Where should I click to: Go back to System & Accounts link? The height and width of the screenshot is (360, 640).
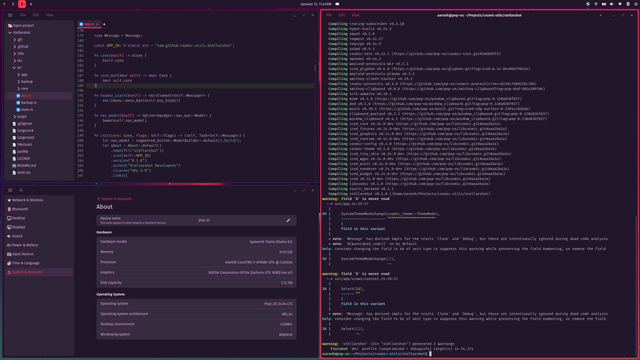[114, 199]
